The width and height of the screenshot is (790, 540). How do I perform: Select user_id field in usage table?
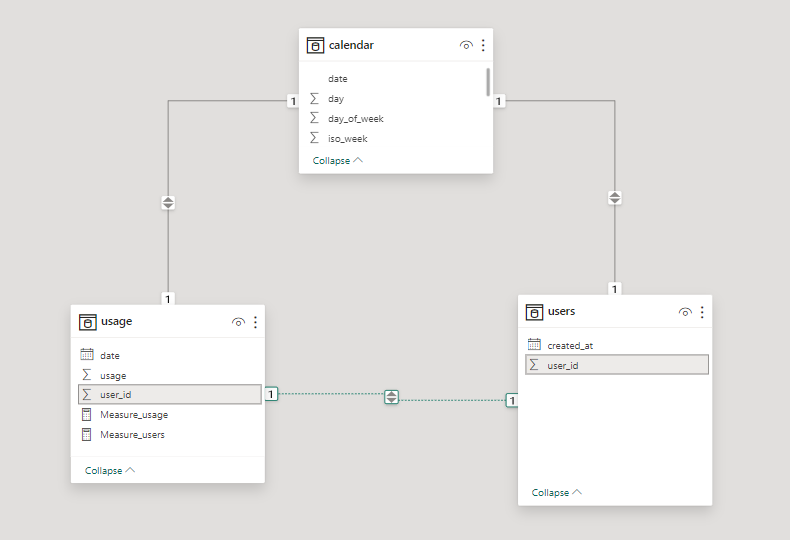click(170, 394)
